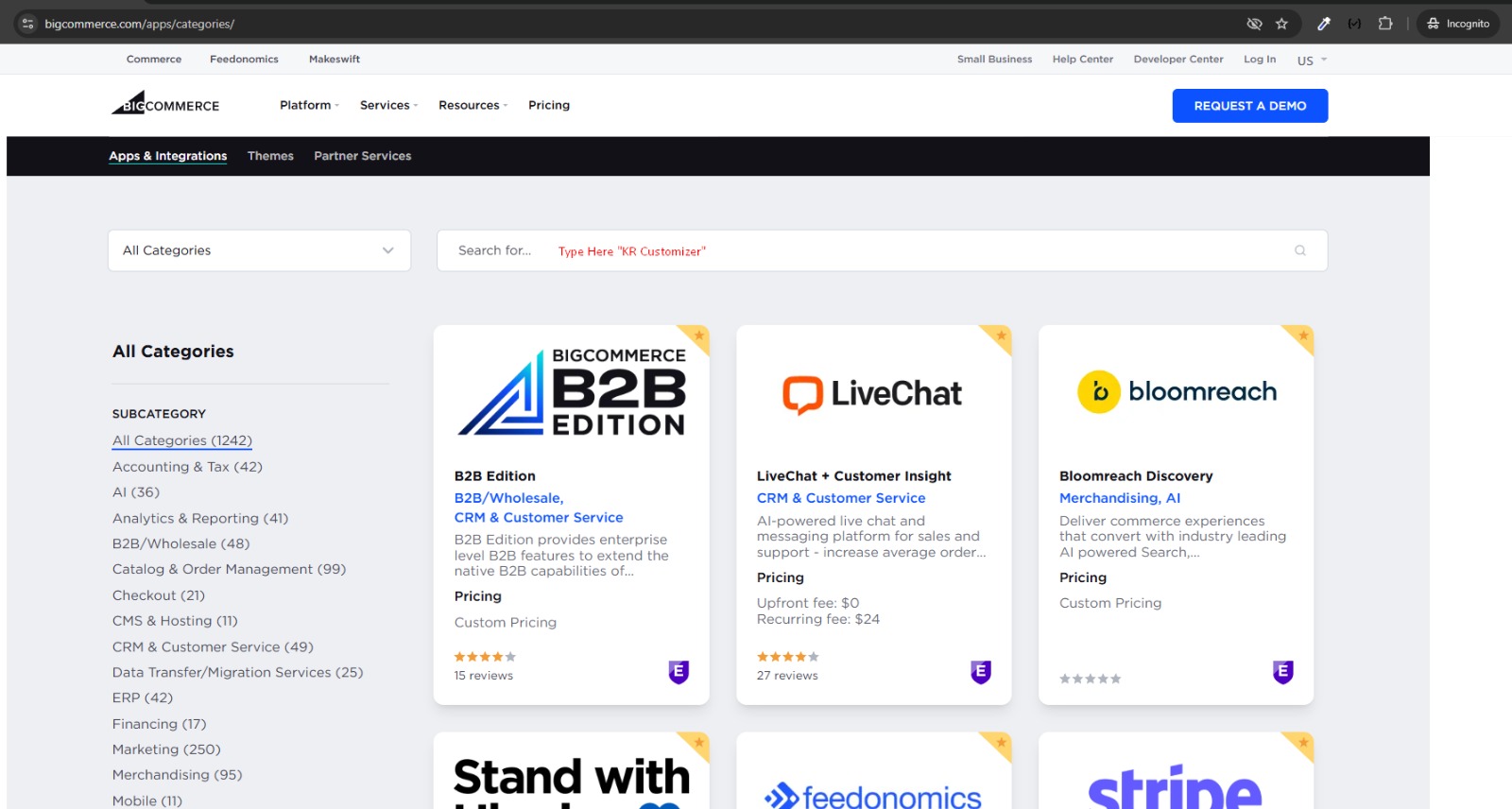Select CRM & Customer Service (49) subcategory
1512x809 pixels.
213,646
